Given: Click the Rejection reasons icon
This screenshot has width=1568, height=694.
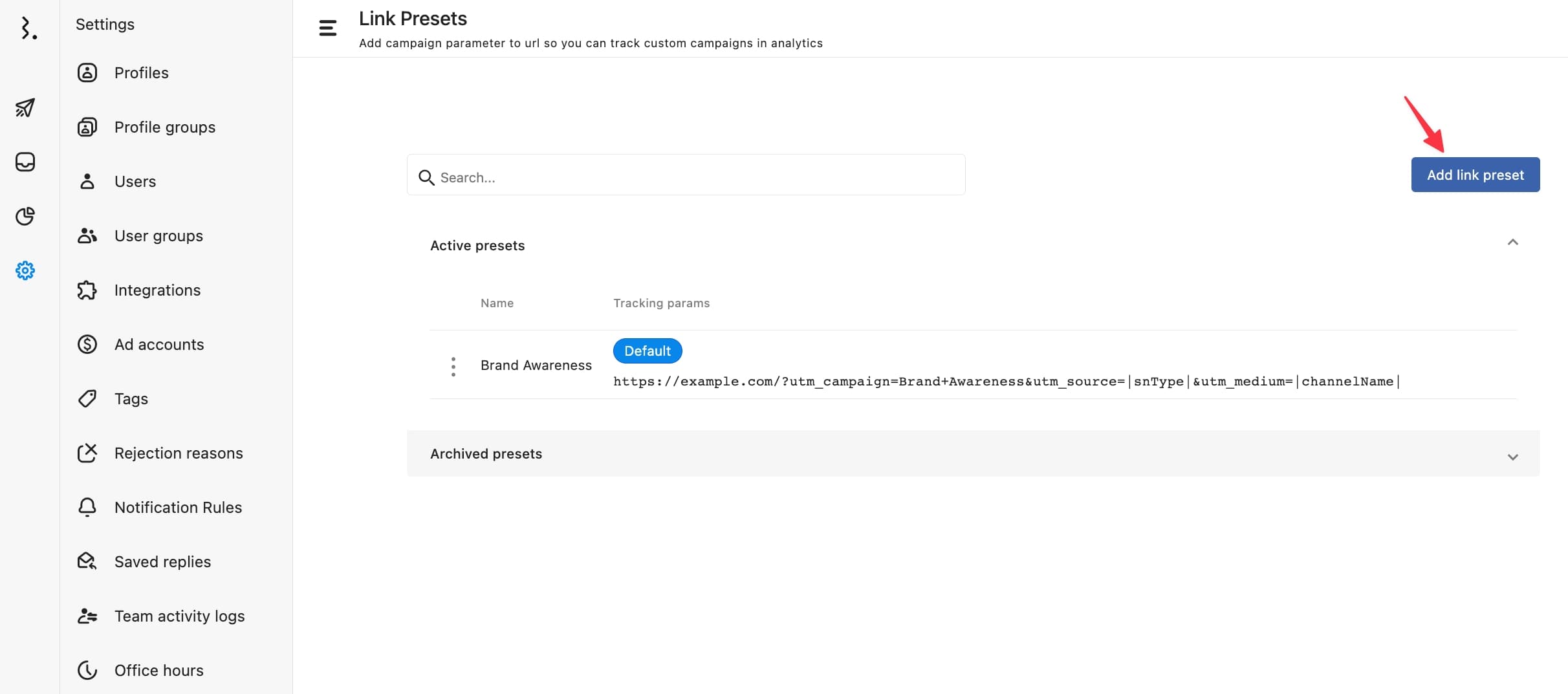Looking at the screenshot, I should (x=87, y=453).
